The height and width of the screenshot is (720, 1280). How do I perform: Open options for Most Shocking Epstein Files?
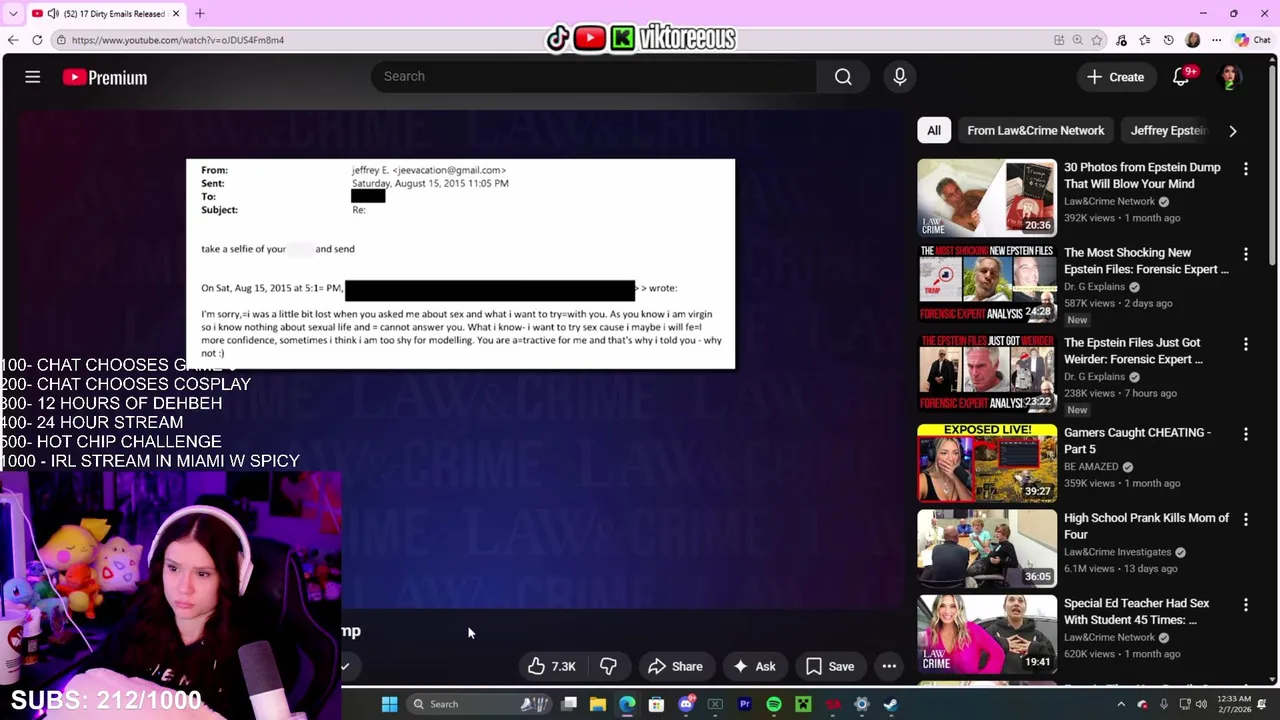click(1245, 254)
